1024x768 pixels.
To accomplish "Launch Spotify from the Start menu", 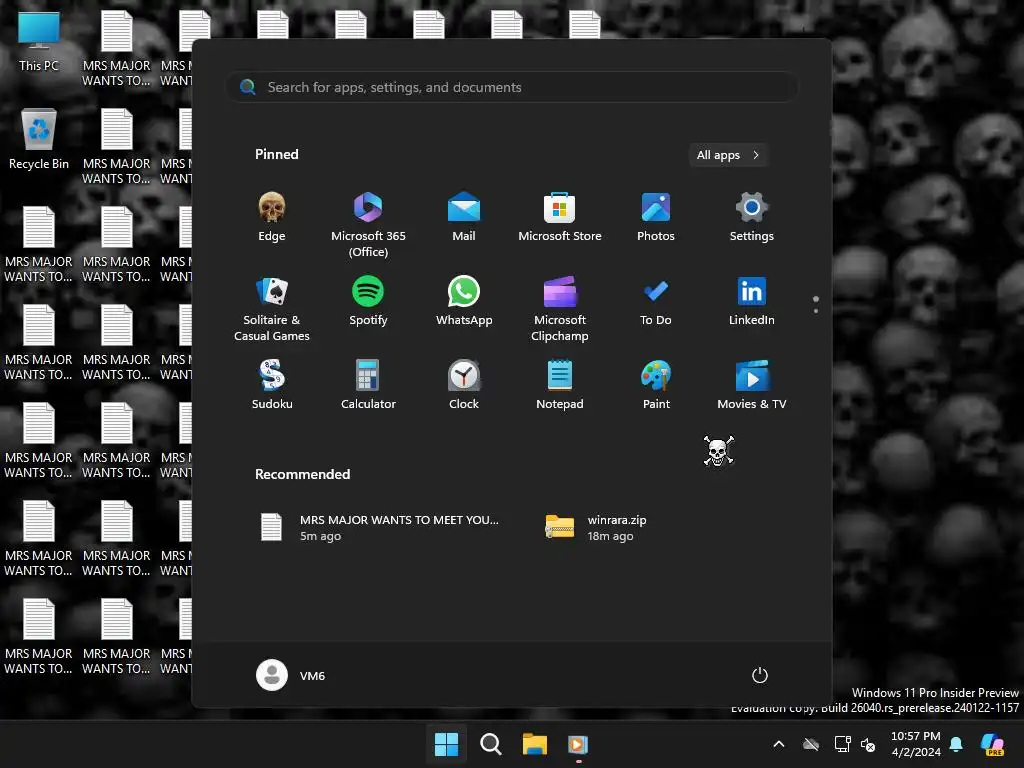I will click(368, 302).
